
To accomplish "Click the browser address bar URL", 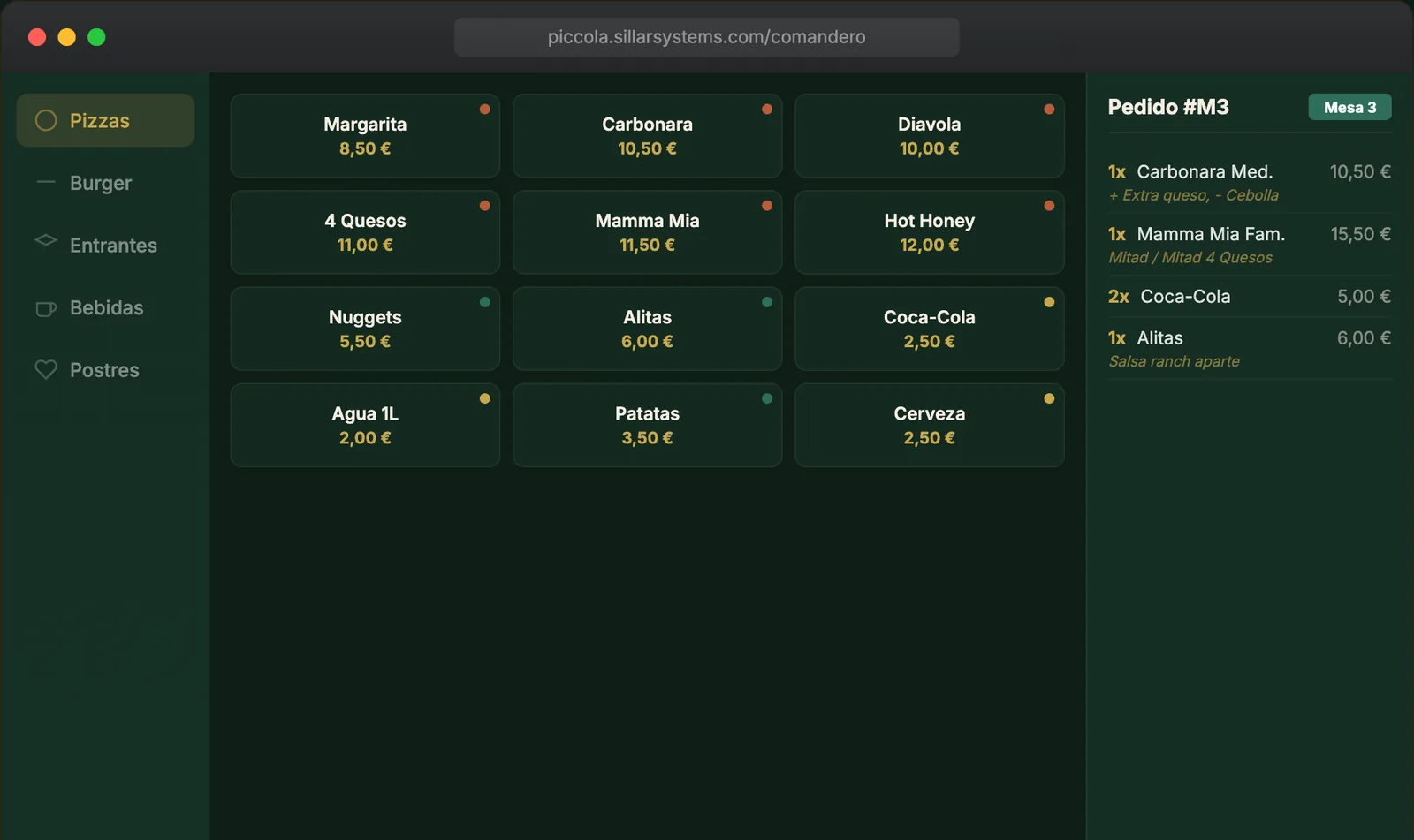I will (x=707, y=37).
